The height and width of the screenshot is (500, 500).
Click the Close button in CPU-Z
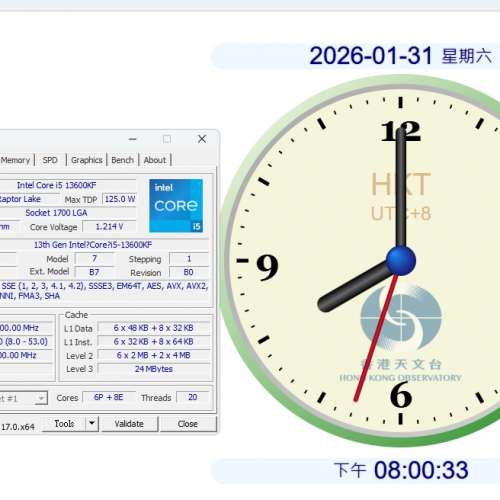pos(188,424)
